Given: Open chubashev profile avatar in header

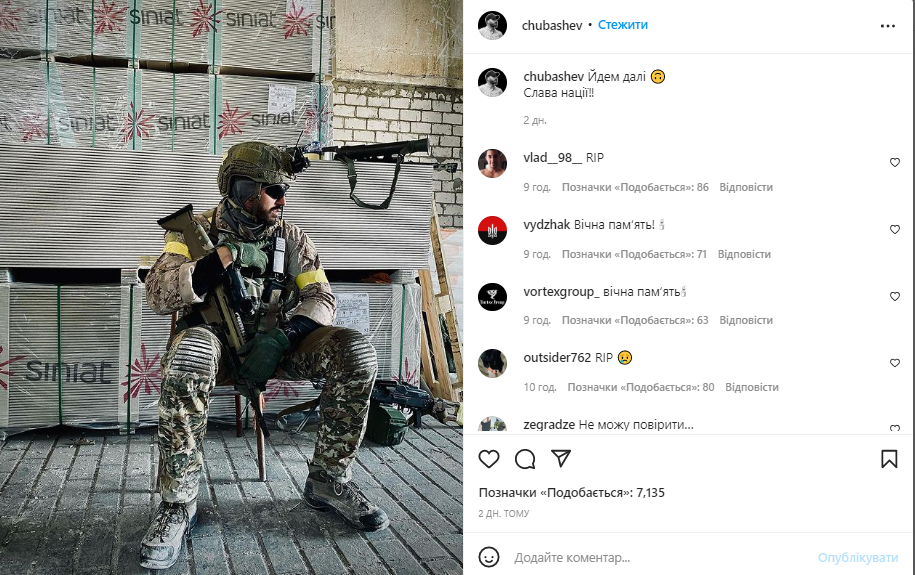Looking at the screenshot, I should 493,25.
